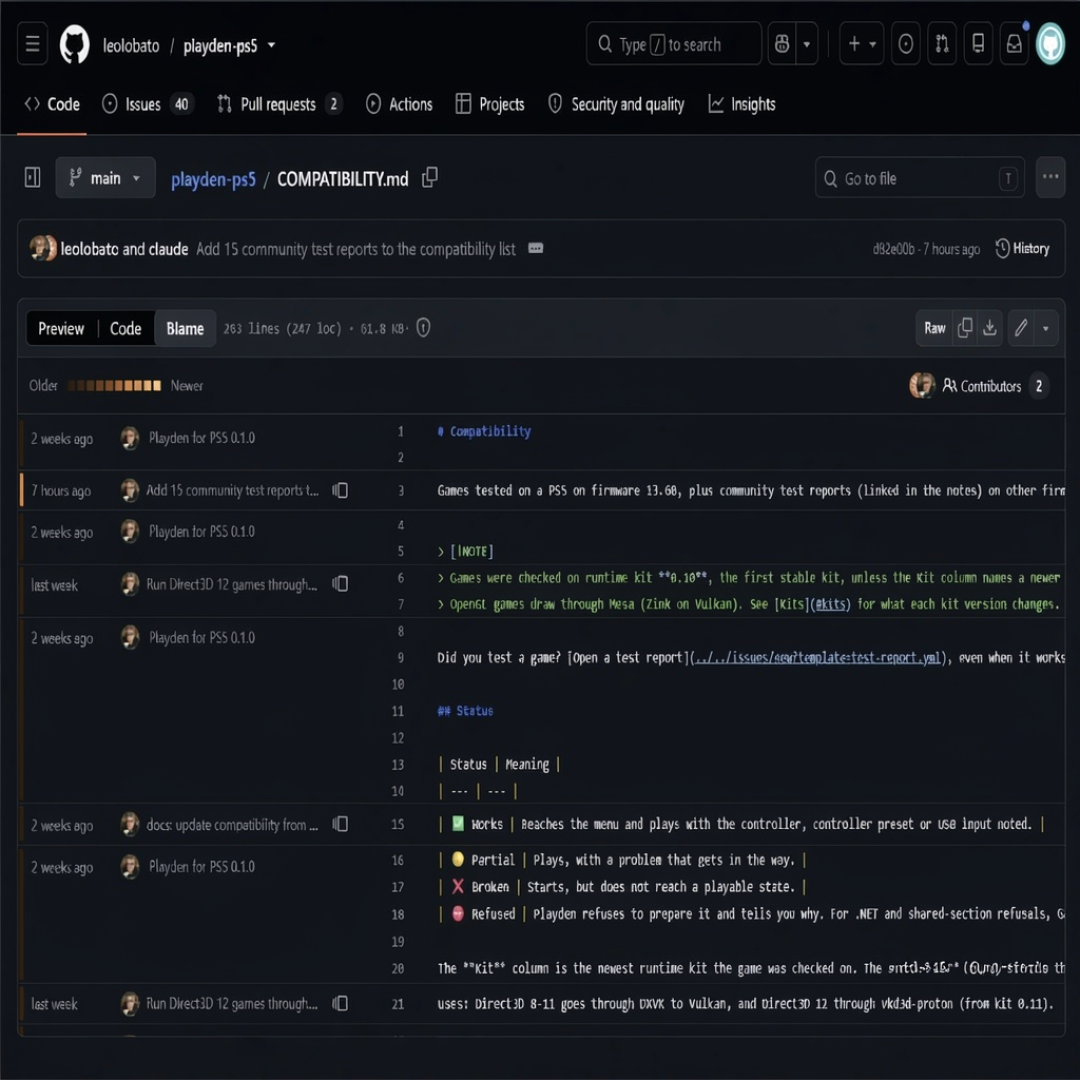Click the Older-Newer blame age scale
Image resolution: width=1080 pixels, height=1080 pixels.
(114, 386)
